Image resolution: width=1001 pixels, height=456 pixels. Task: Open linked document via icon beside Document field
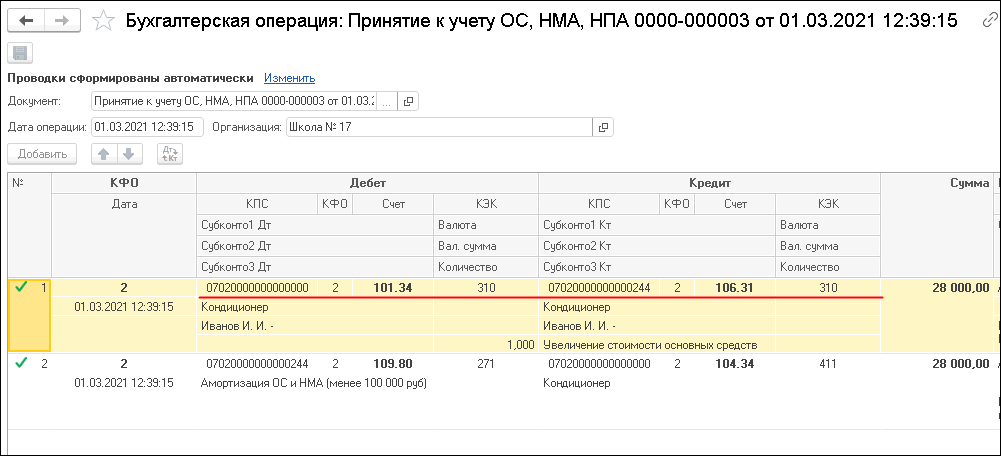pos(409,101)
